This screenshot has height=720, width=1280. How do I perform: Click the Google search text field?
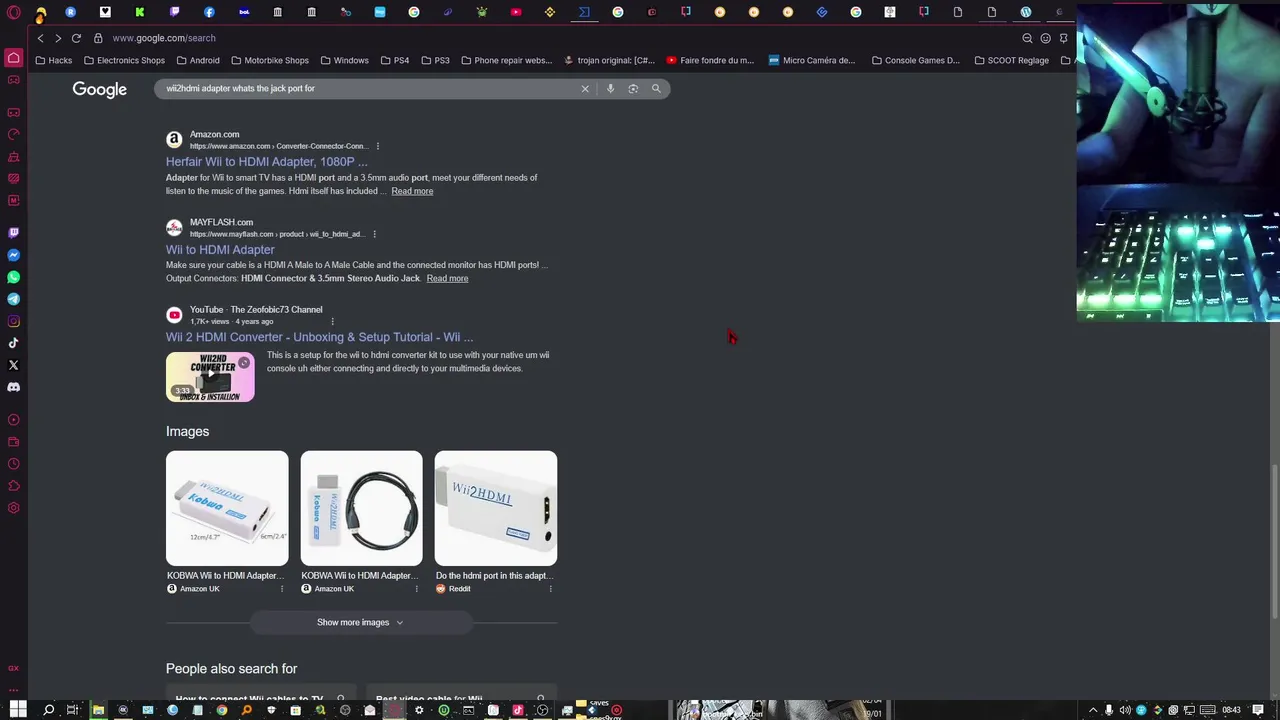click(370, 89)
